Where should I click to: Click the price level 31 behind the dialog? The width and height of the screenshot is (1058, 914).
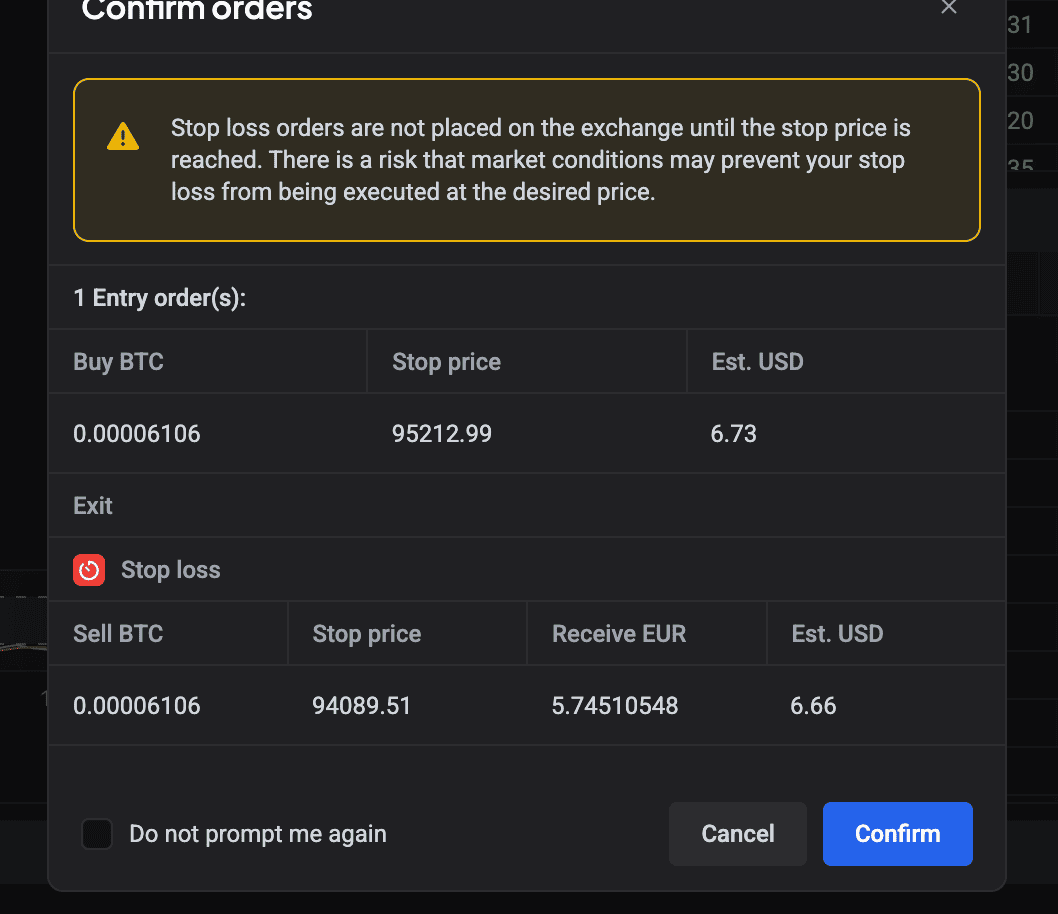tap(1020, 24)
